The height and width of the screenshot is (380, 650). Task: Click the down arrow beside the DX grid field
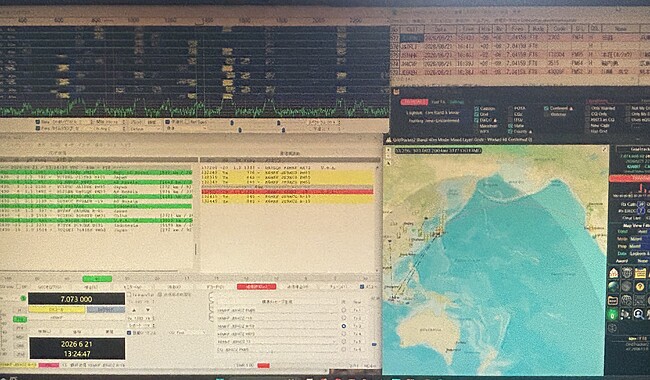(148, 310)
